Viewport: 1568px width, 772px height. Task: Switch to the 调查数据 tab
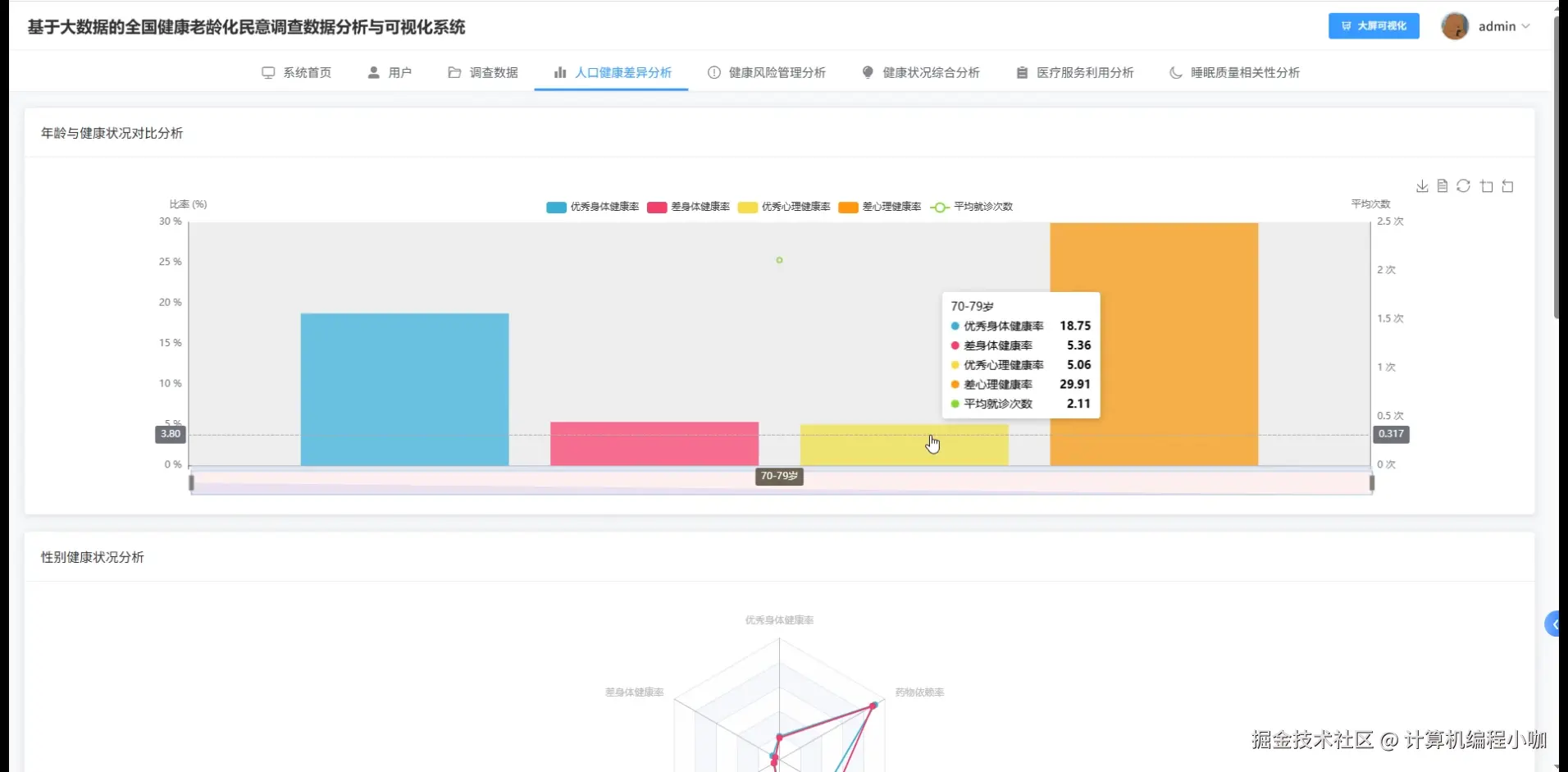pos(483,72)
